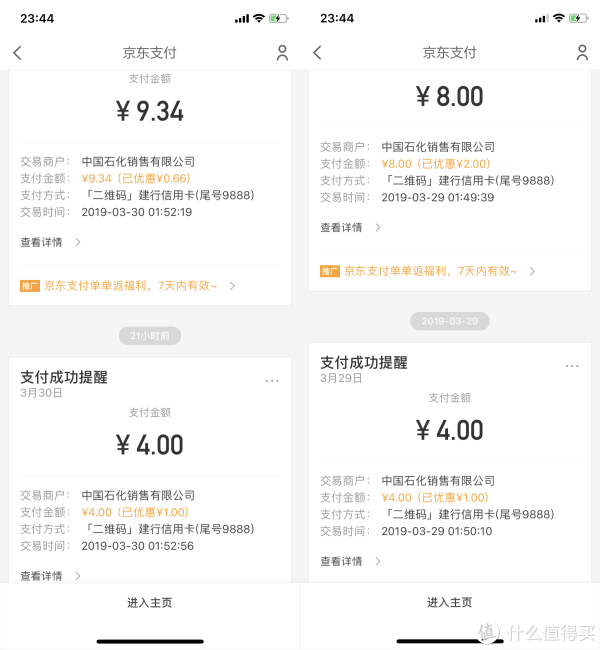Tap the transaction time 2019-03-30 01:52:56
Image resolution: width=600 pixels, height=650 pixels.
(x=138, y=546)
